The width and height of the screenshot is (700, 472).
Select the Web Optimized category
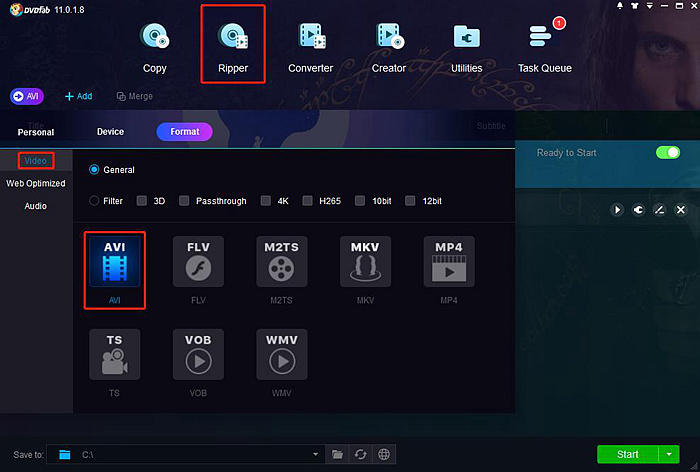point(36,184)
